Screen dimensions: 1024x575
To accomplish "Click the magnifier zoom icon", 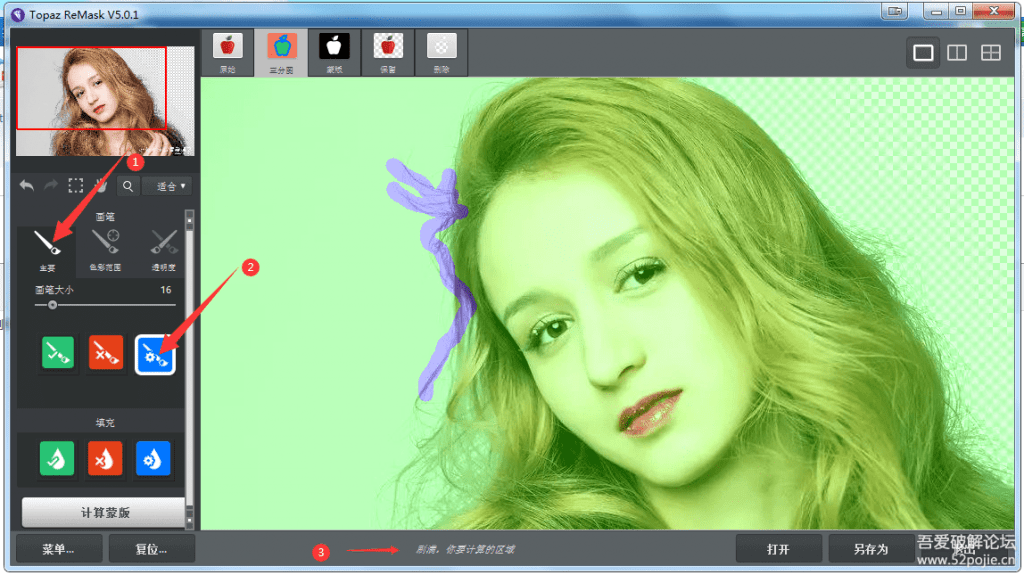I will [128, 185].
